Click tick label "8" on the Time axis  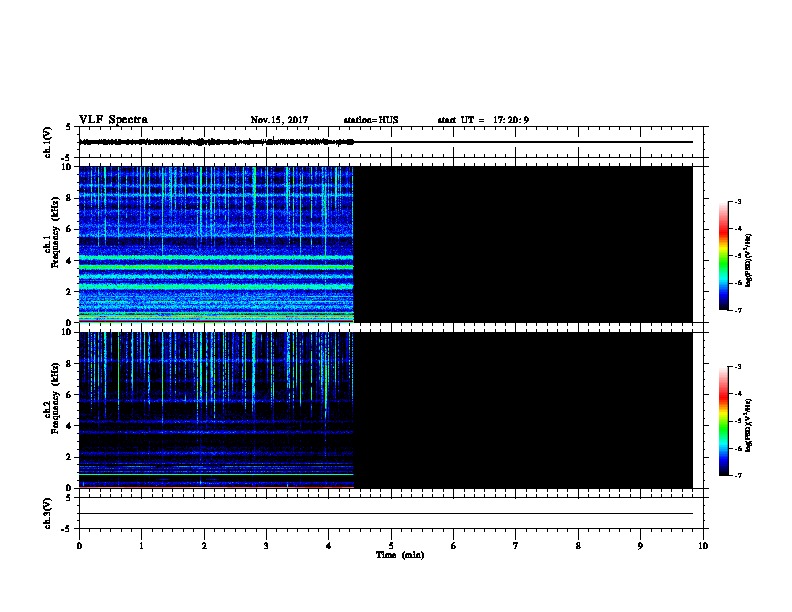578,546
